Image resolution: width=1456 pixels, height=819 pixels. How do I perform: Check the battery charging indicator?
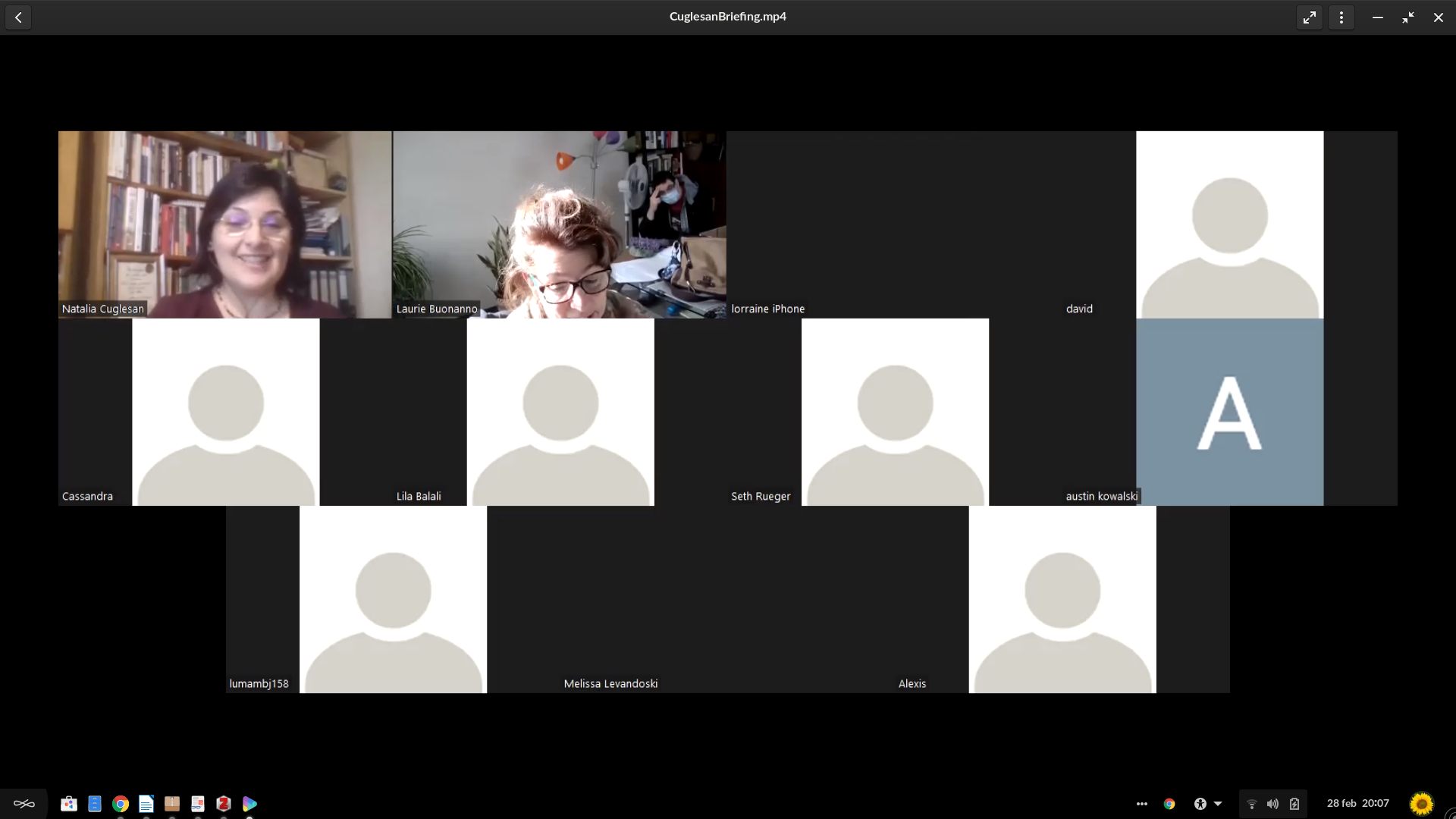1294,804
